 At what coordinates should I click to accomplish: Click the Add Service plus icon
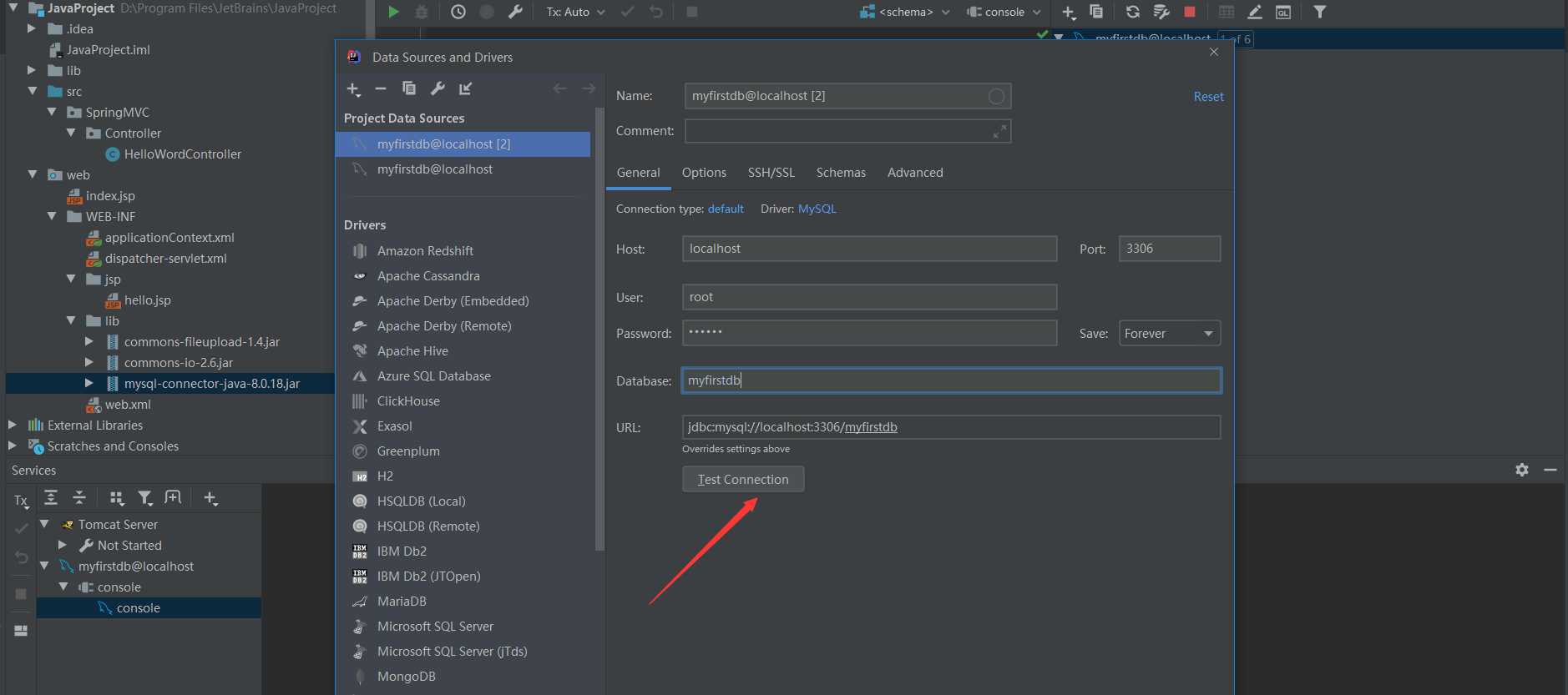[210, 498]
